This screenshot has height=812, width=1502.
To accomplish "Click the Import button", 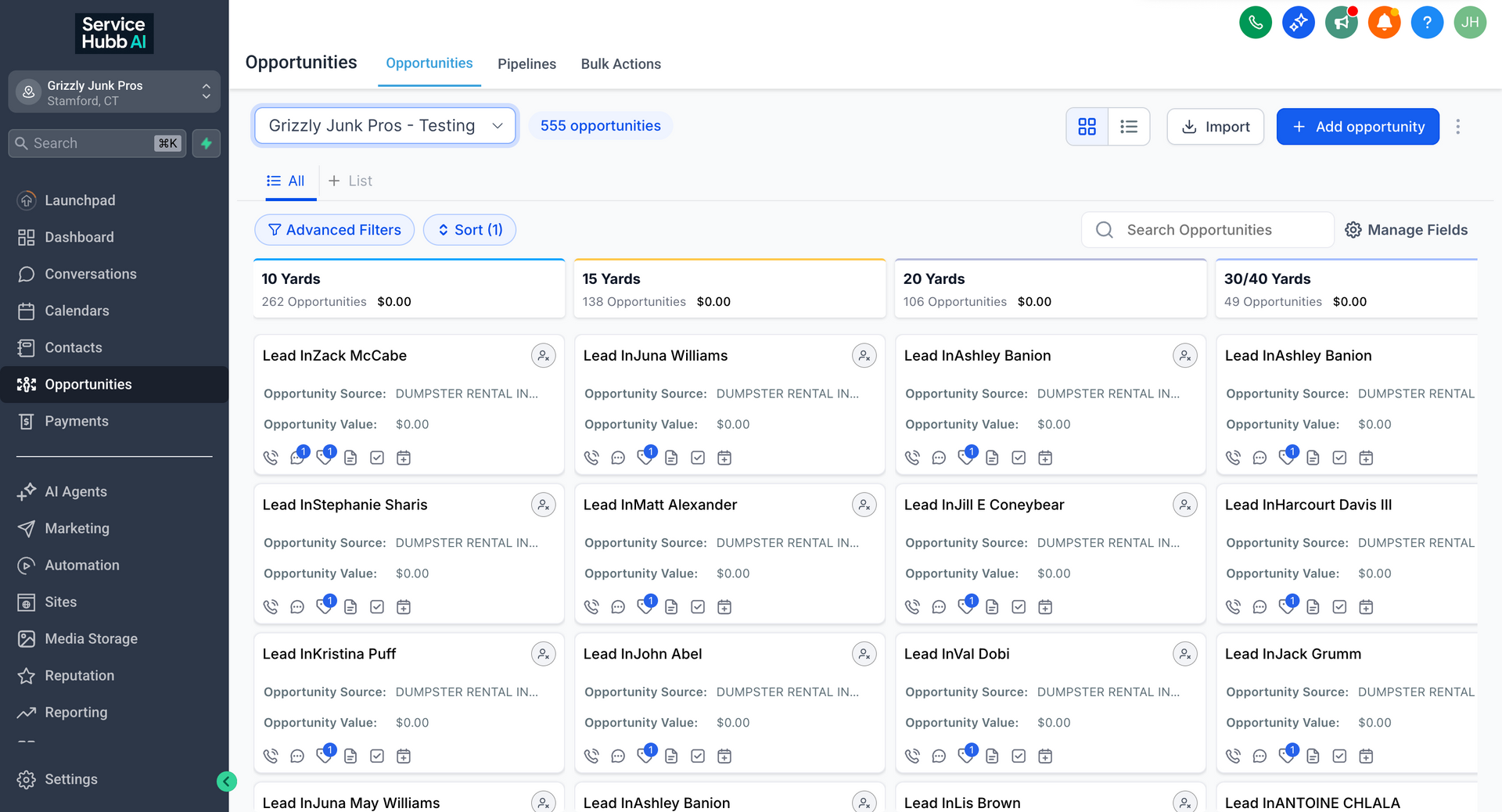I will click(x=1215, y=127).
